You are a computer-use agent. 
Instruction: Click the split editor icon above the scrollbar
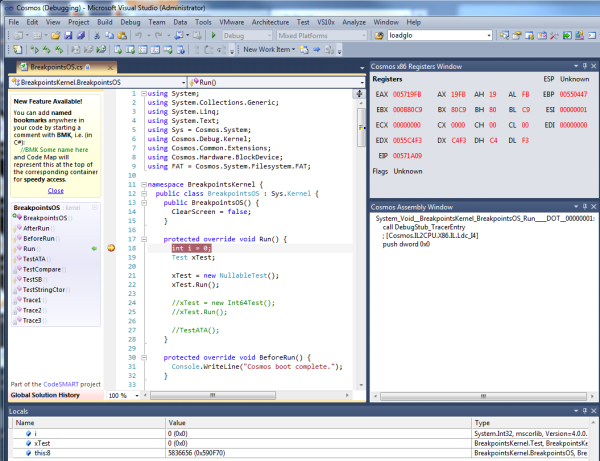click(359, 94)
